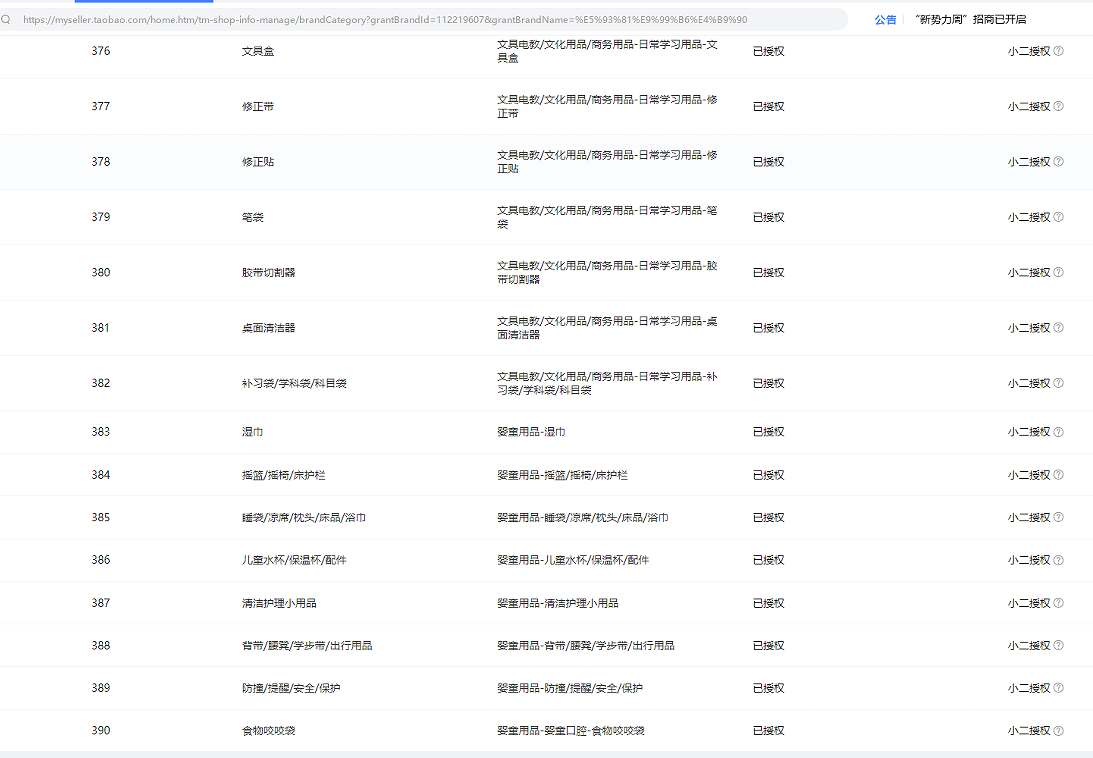1093x758 pixels.
Task: Select the 湿巾 category name in row 383
Action: [252, 432]
